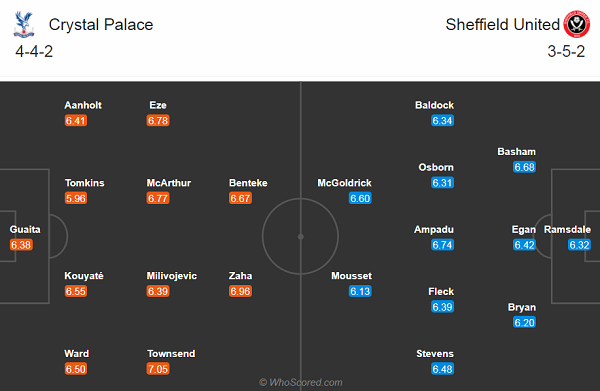Click Mousset's 6.13 rating badge
This screenshot has width=600, height=391.
tap(360, 291)
